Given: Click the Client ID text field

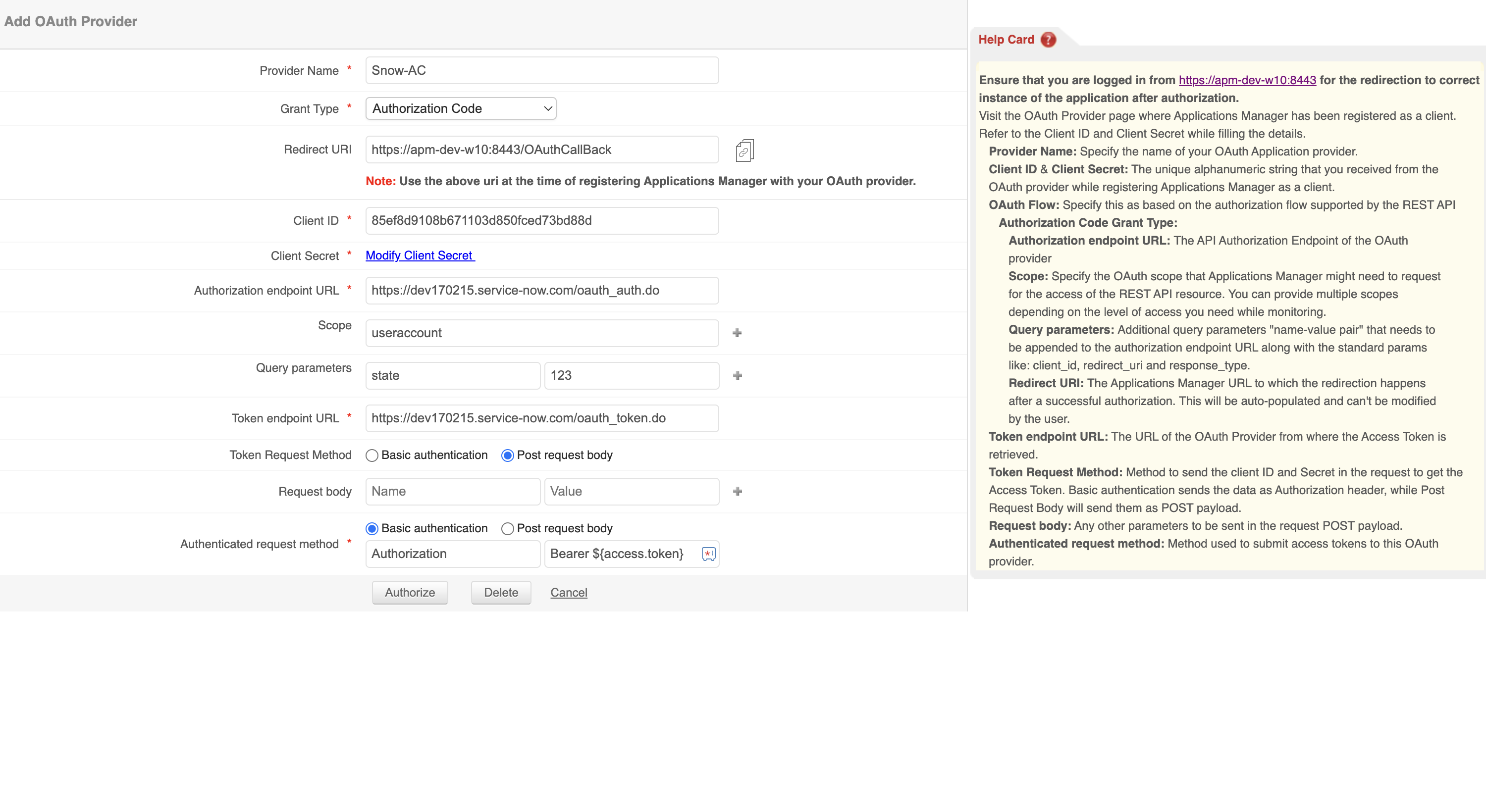Looking at the screenshot, I should (542, 221).
